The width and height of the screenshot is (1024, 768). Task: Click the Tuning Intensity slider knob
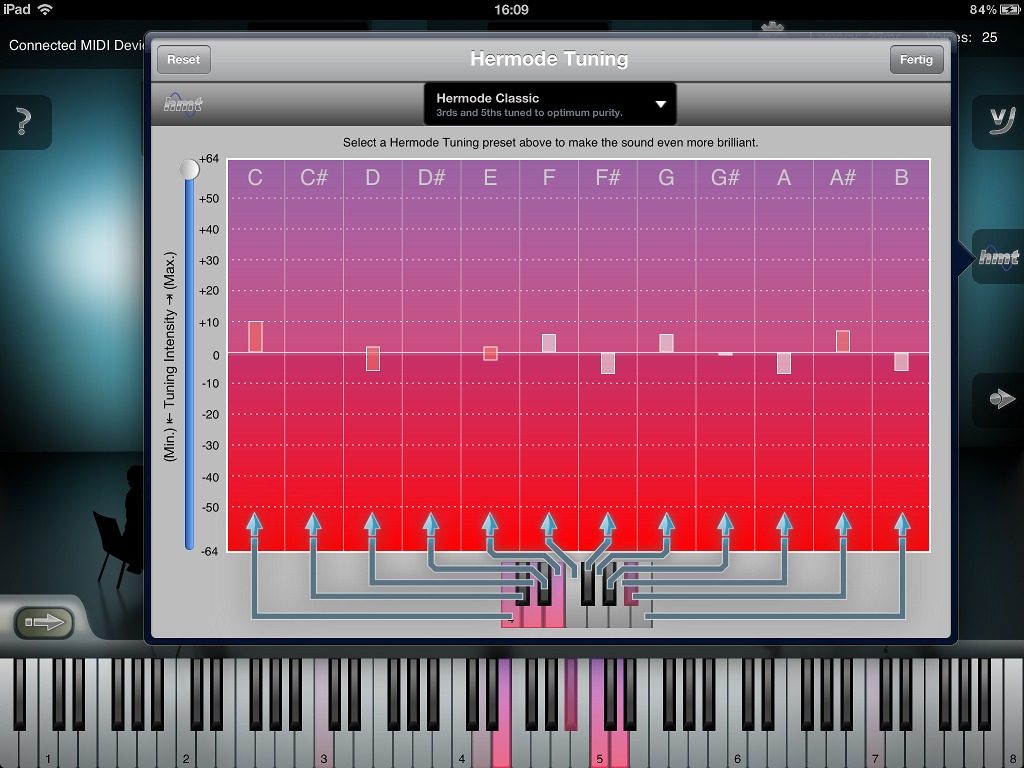189,170
